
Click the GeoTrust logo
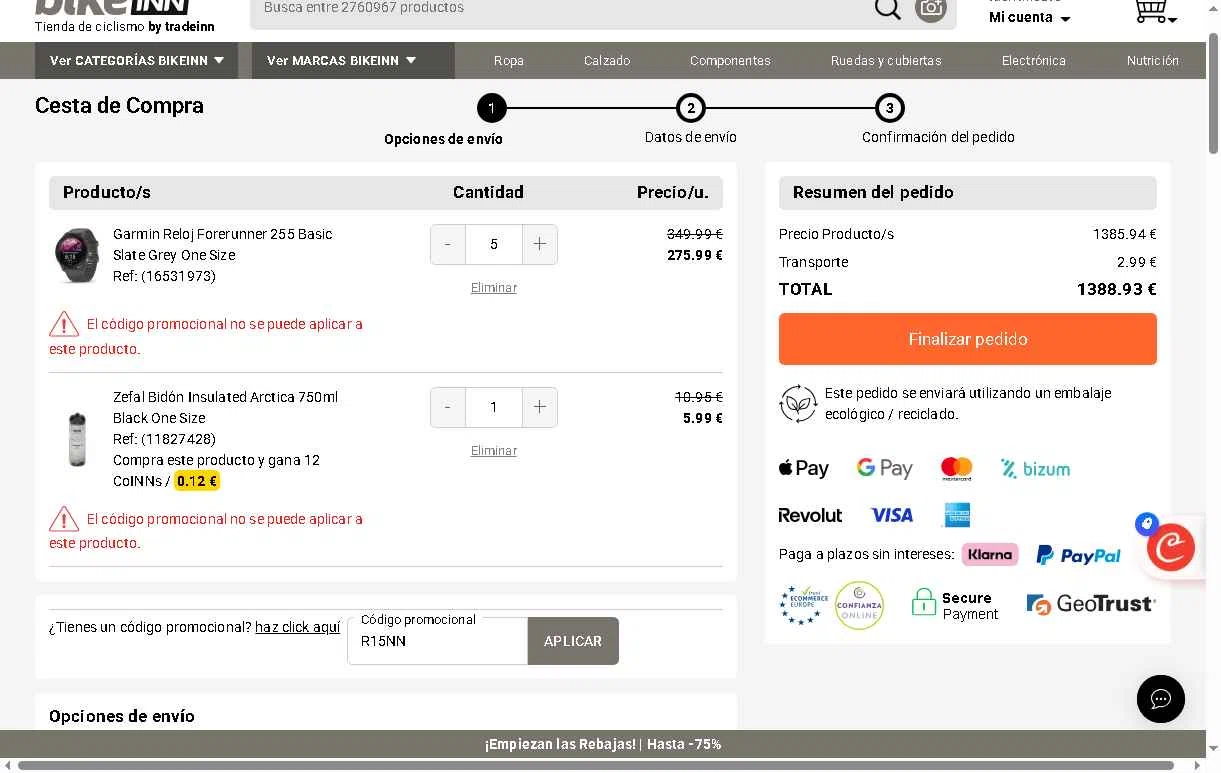click(x=1091, y=604)
